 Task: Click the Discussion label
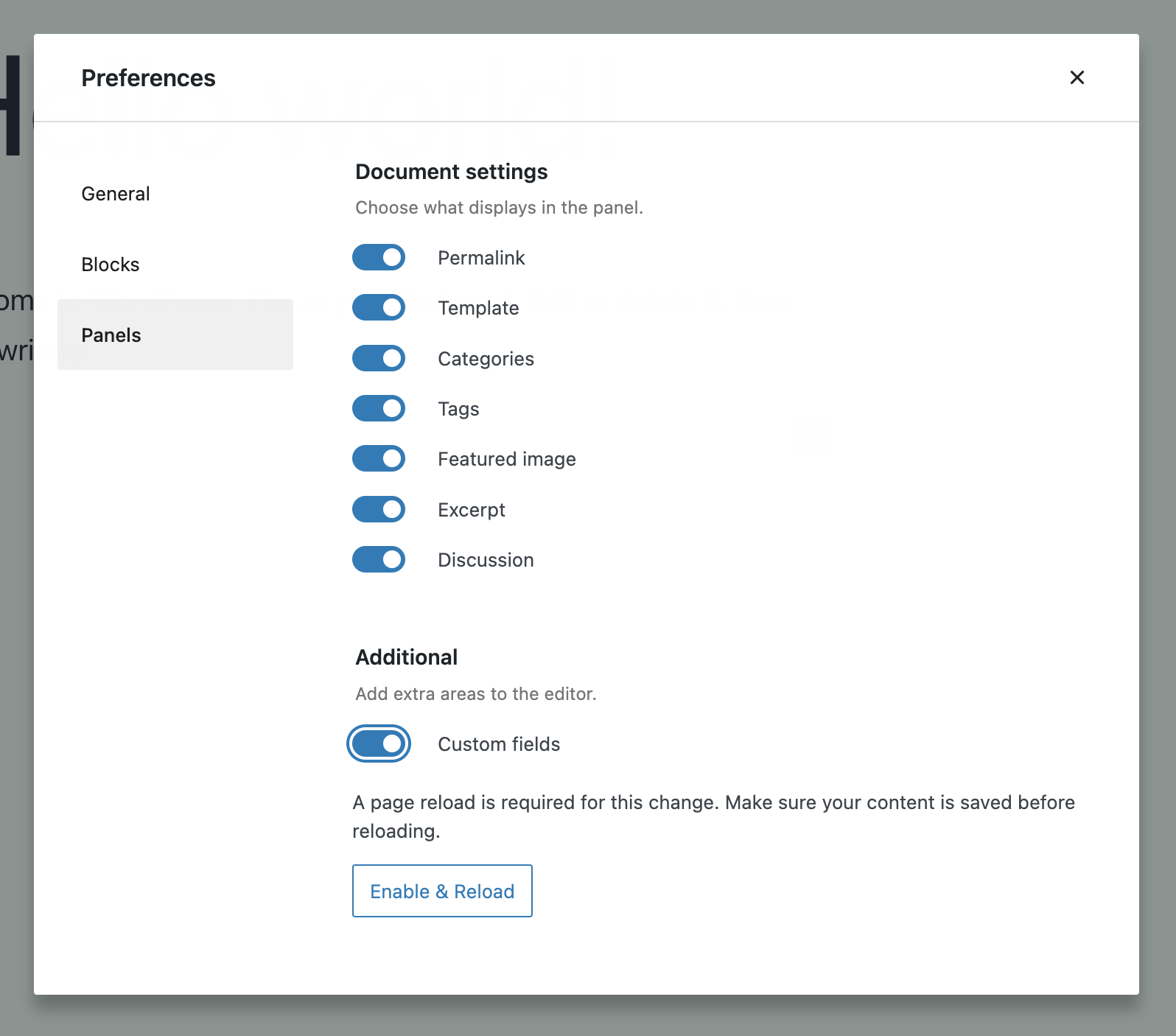pos(486,560)
